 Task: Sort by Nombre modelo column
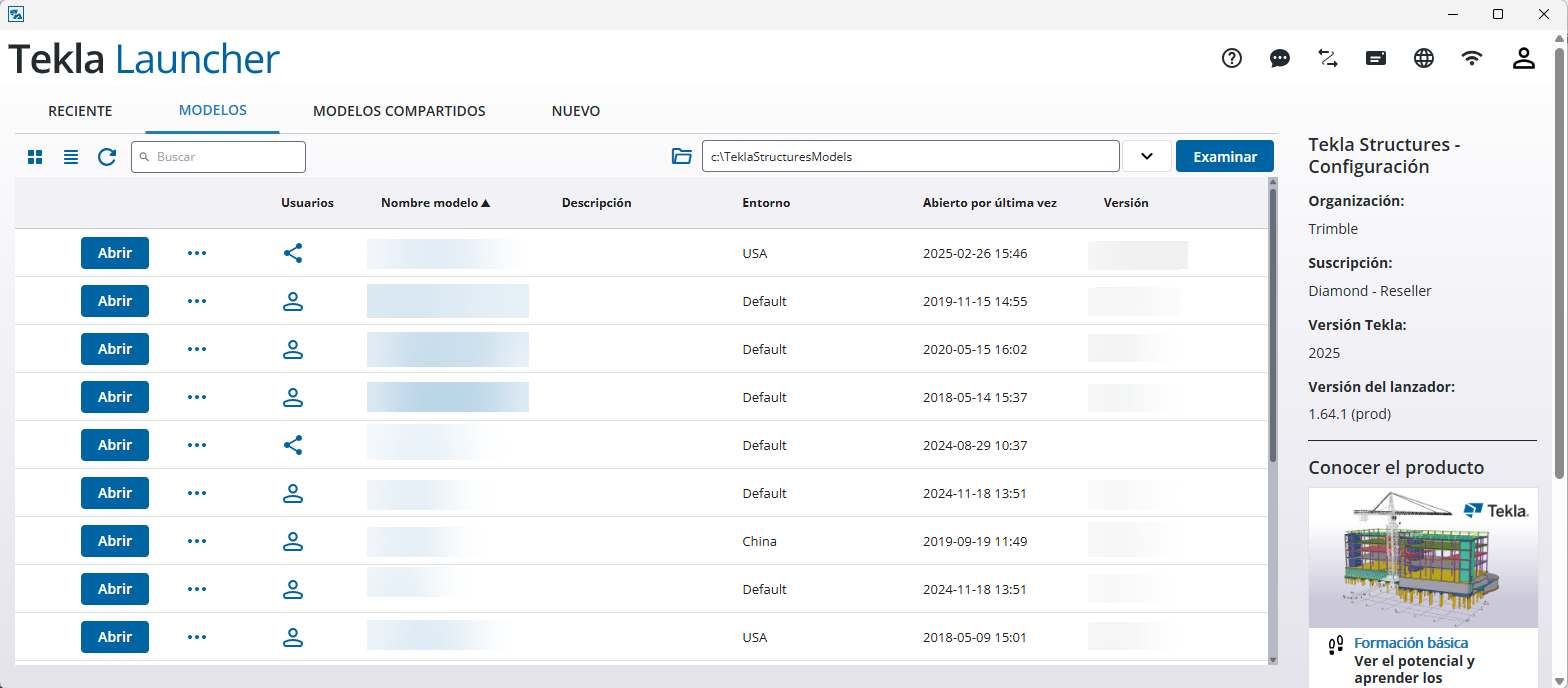[x=436, y=203]
